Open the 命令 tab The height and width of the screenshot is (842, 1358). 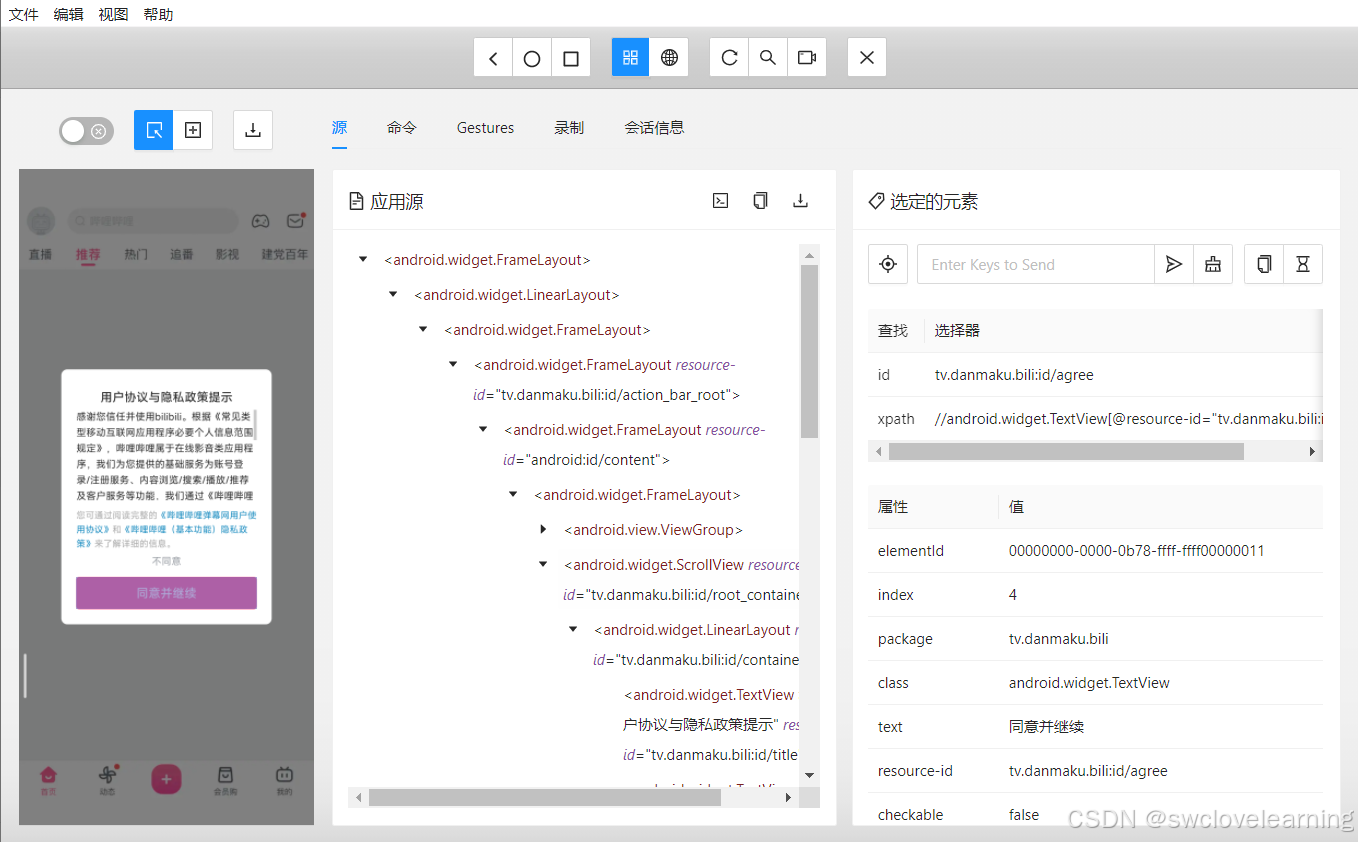point(402,128)
